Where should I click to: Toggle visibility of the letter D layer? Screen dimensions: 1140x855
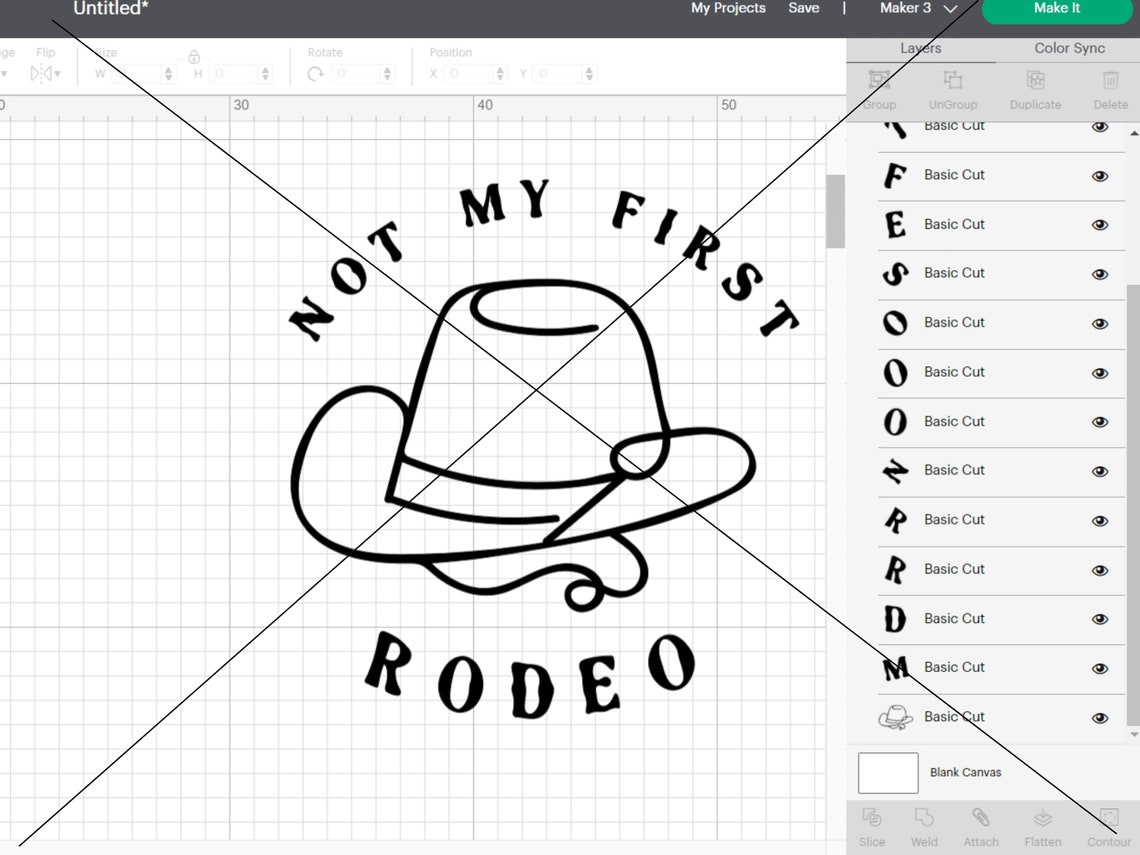1100,618
